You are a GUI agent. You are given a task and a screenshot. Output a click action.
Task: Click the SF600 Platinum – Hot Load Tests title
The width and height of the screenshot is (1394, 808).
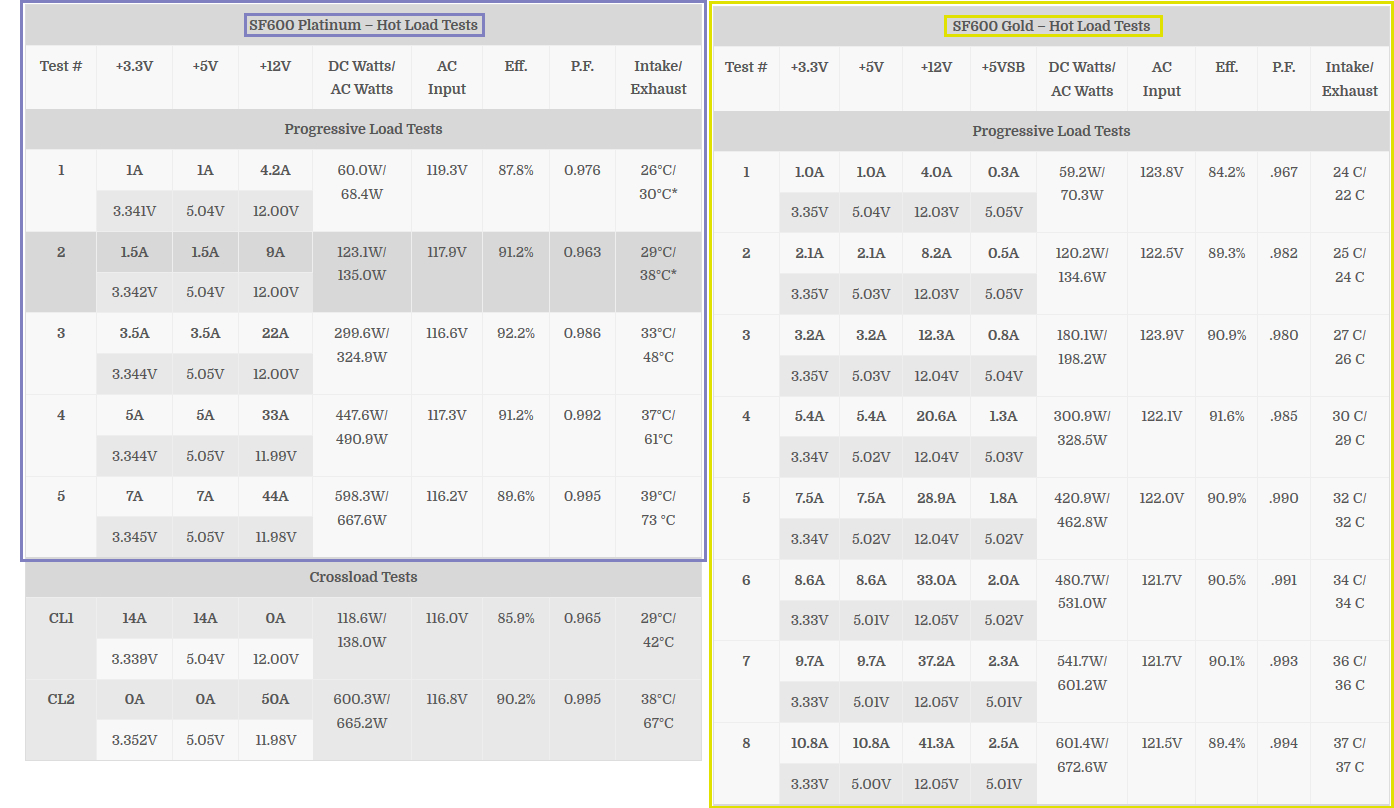tap(364, 25)
